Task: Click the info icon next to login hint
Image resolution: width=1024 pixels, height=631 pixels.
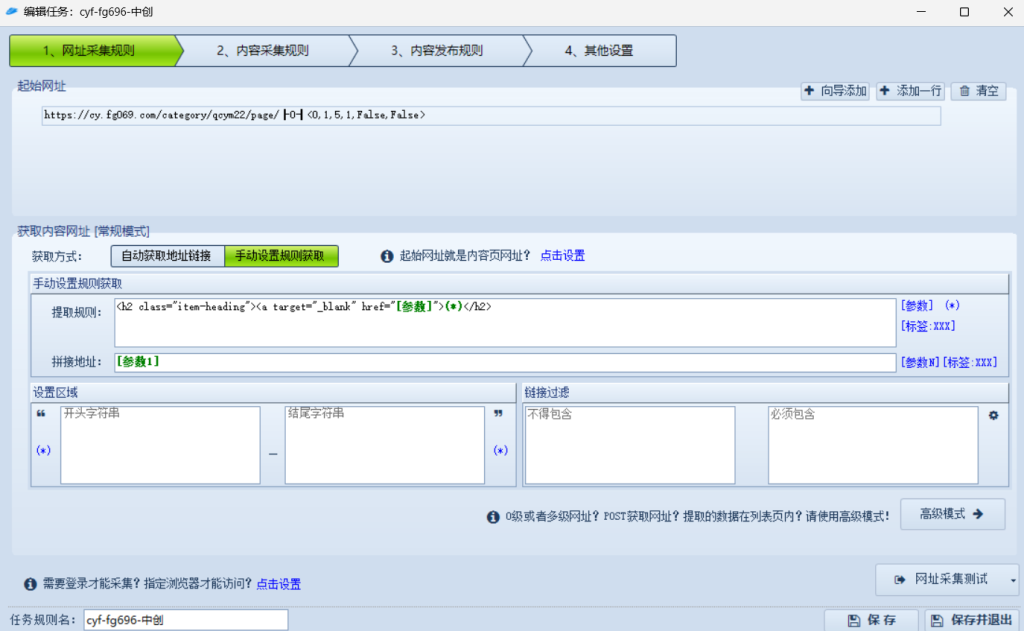Action: [30, 584]
